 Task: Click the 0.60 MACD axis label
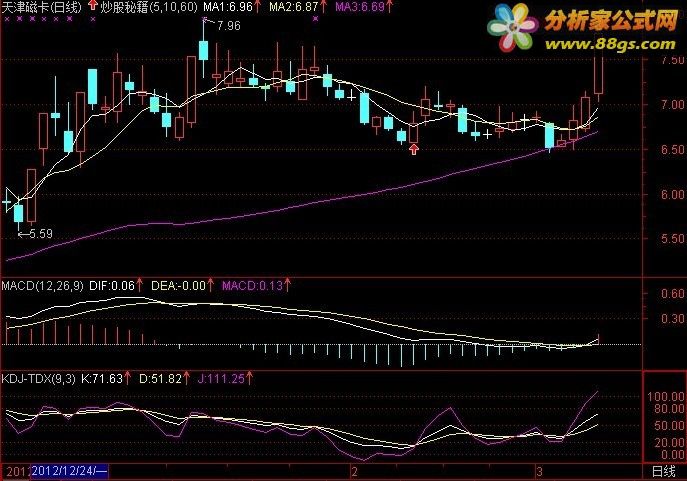coord(673,294)
